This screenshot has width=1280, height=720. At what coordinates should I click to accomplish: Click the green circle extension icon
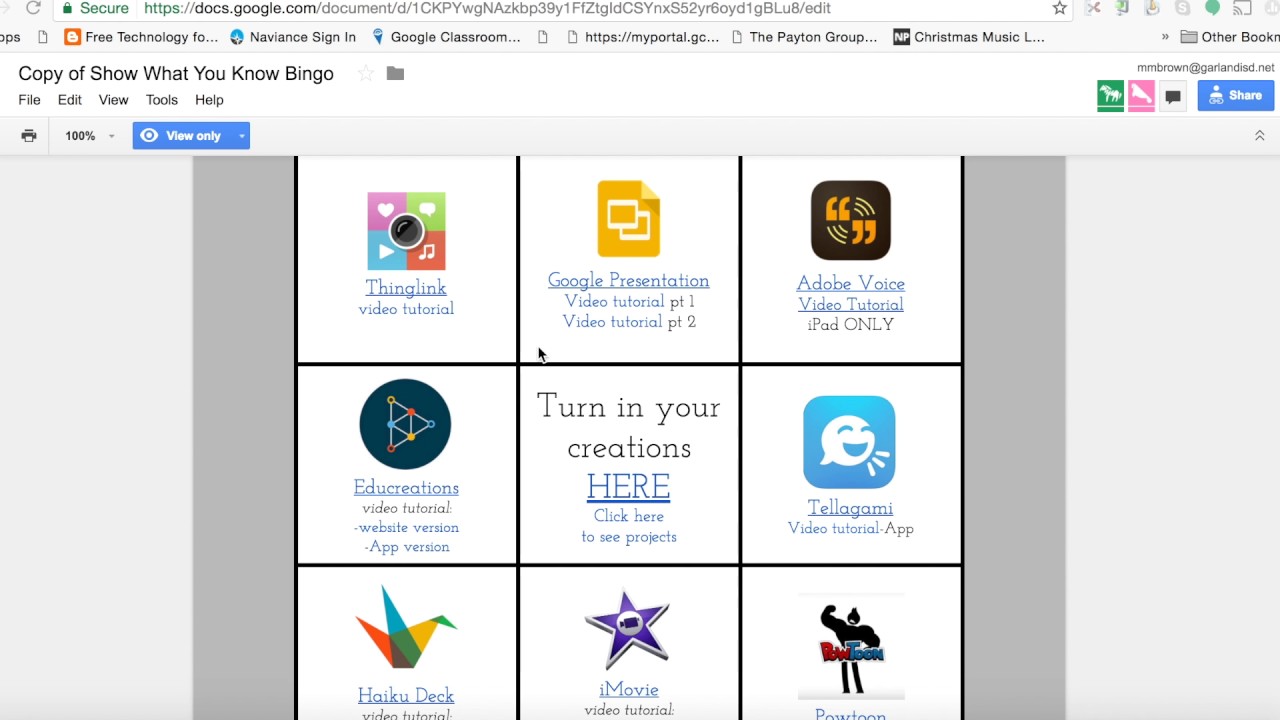coord(1213,8)
